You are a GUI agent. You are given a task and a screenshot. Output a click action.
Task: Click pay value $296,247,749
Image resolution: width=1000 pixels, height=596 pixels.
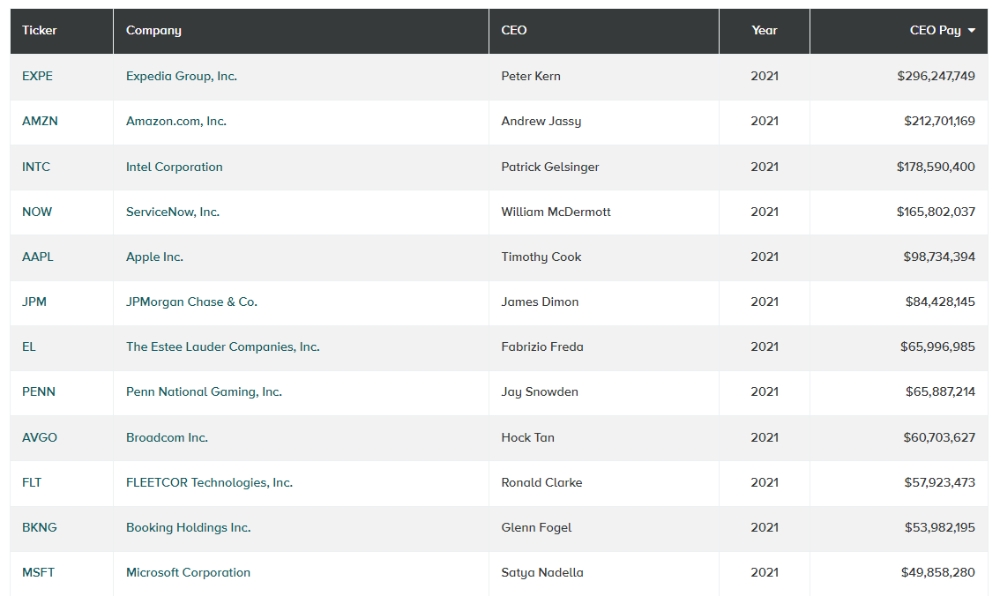point(936,76)
